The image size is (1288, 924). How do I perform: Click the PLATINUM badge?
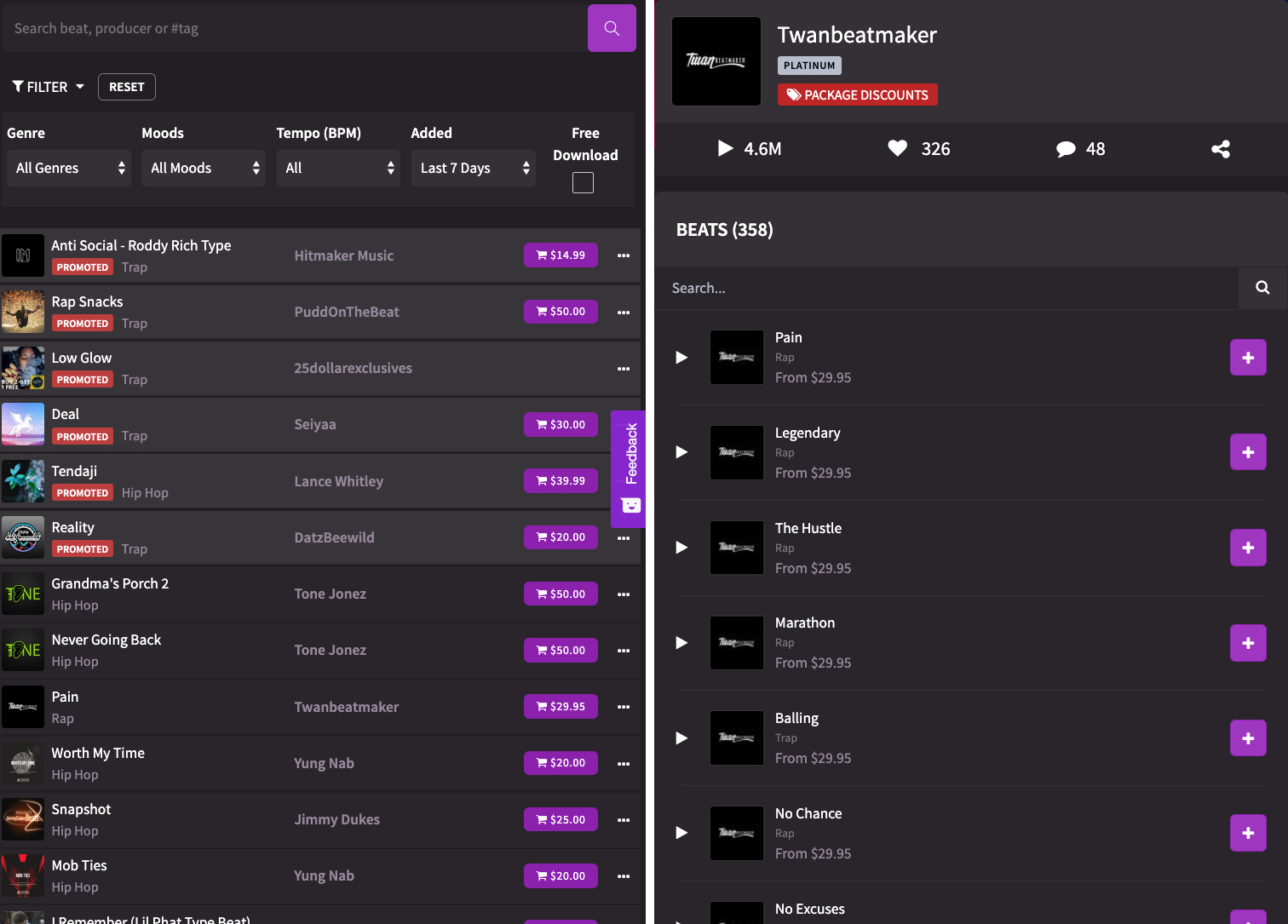(809, 66)
